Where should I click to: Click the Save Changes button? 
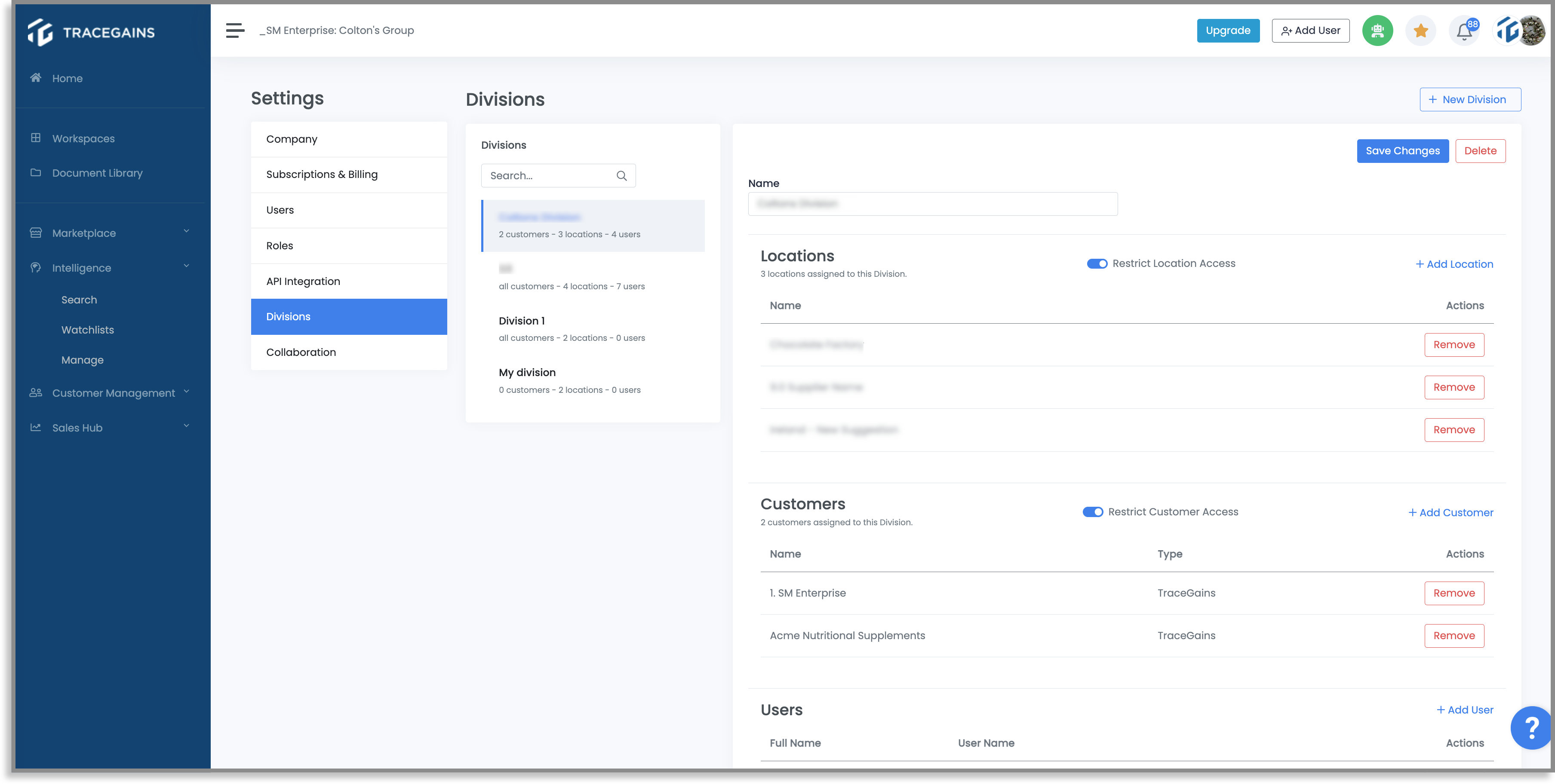point(1402,151)
